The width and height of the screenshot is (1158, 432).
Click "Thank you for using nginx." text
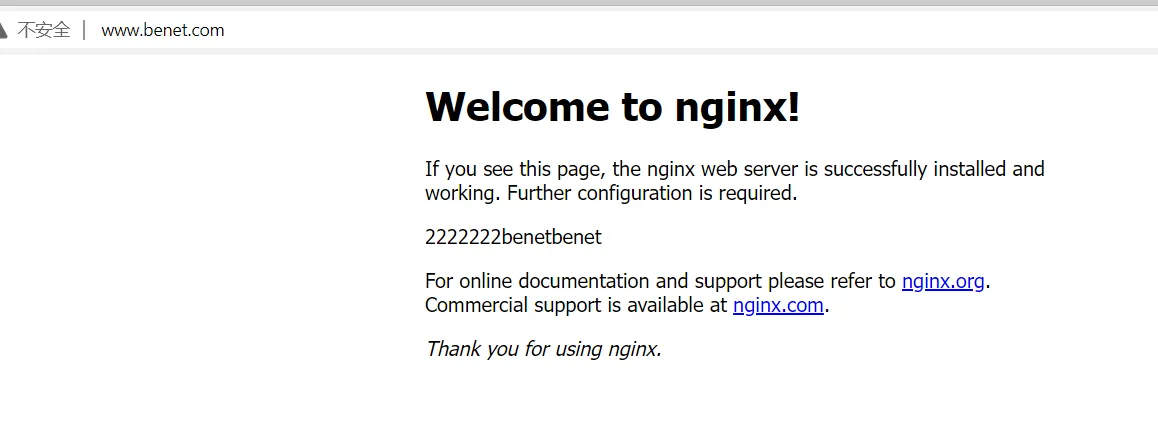(544, 349)
